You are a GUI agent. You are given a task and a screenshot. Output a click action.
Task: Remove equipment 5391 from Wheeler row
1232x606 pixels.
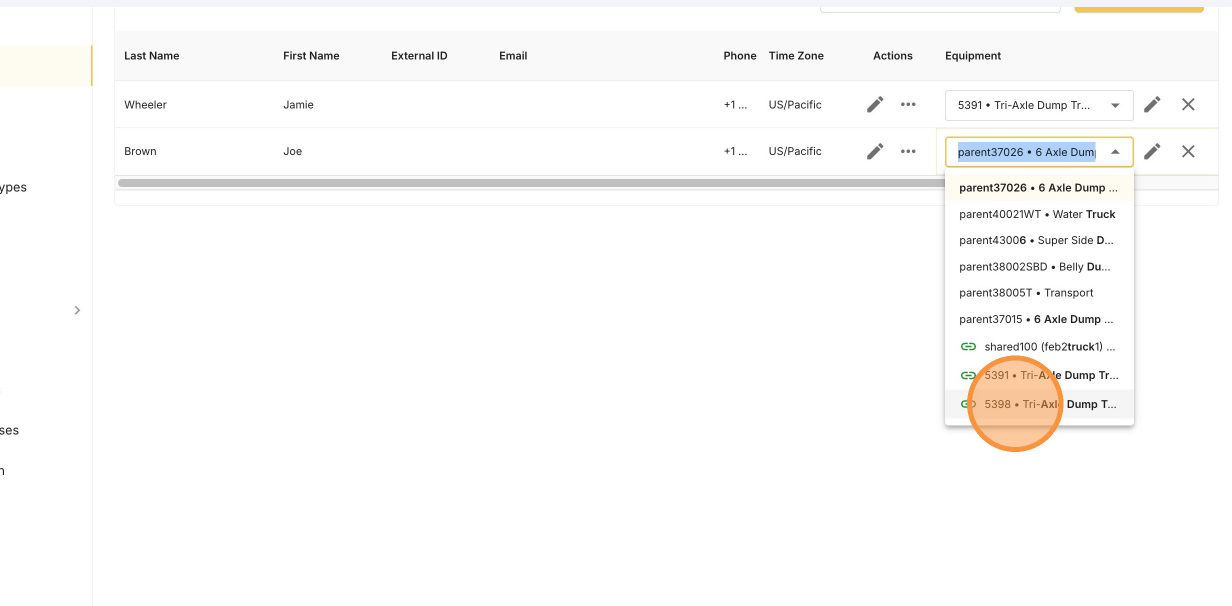tap(1188, 104)
